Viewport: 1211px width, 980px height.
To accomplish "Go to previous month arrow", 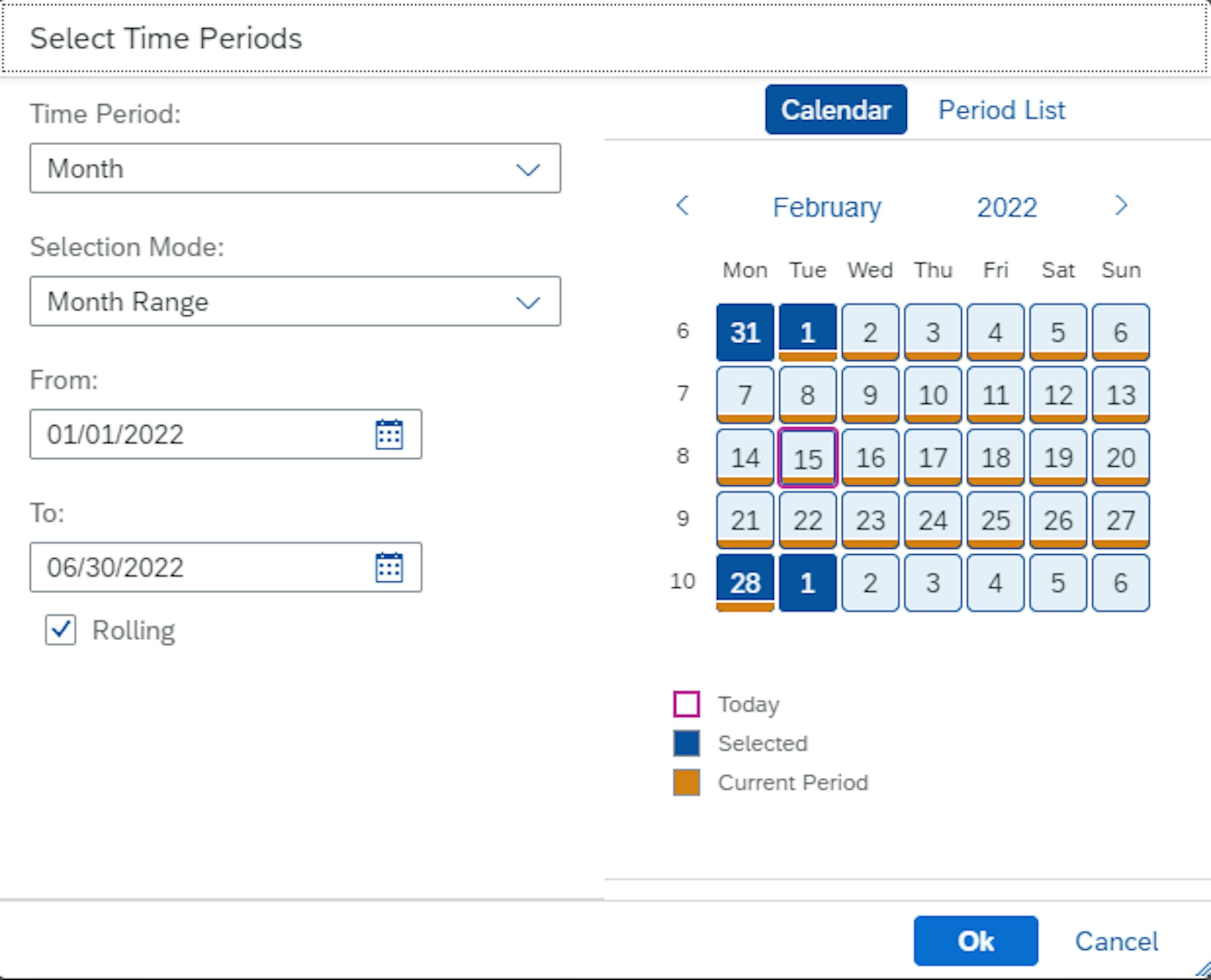I will (x=682, y=205).
